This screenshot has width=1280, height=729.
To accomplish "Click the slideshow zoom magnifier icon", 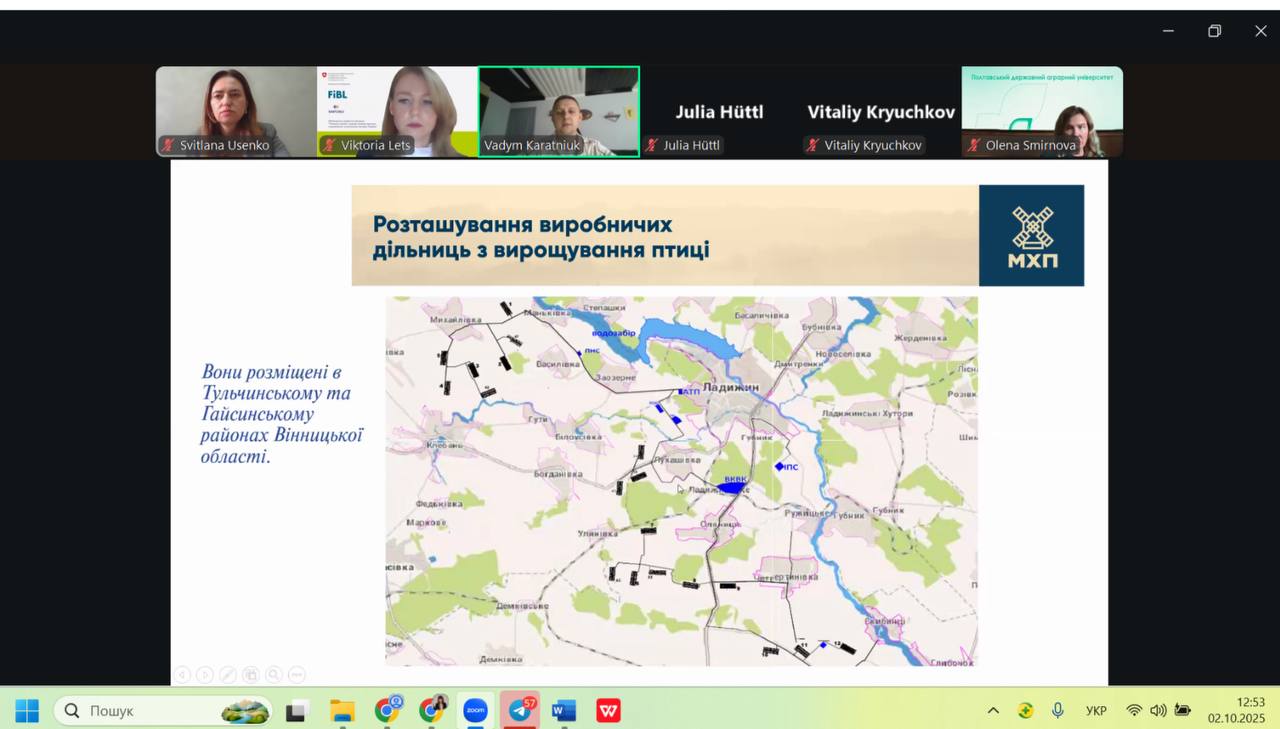I will point(273,675).
